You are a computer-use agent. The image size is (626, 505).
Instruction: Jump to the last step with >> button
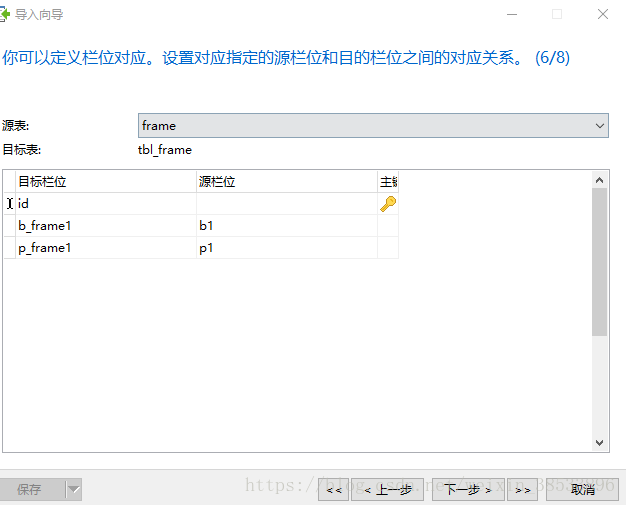[522, 489]
